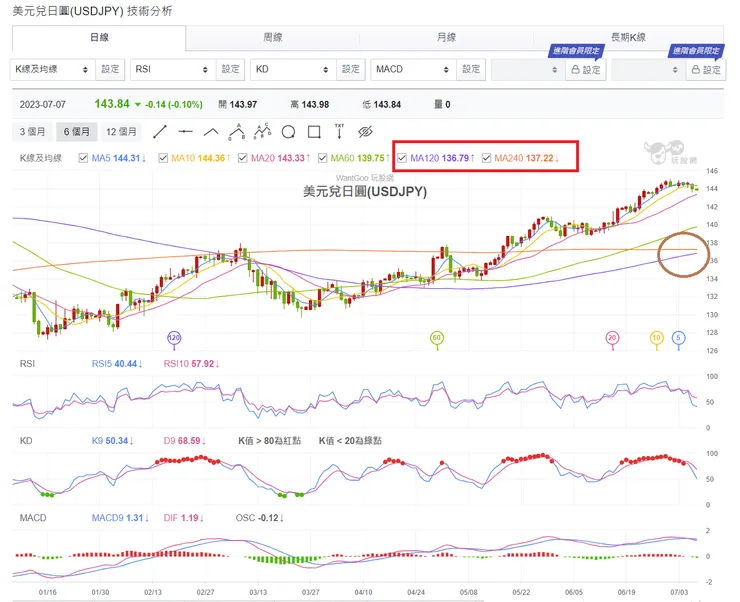
Task: Click the first locked 設定 button
Action: [586, 70]
